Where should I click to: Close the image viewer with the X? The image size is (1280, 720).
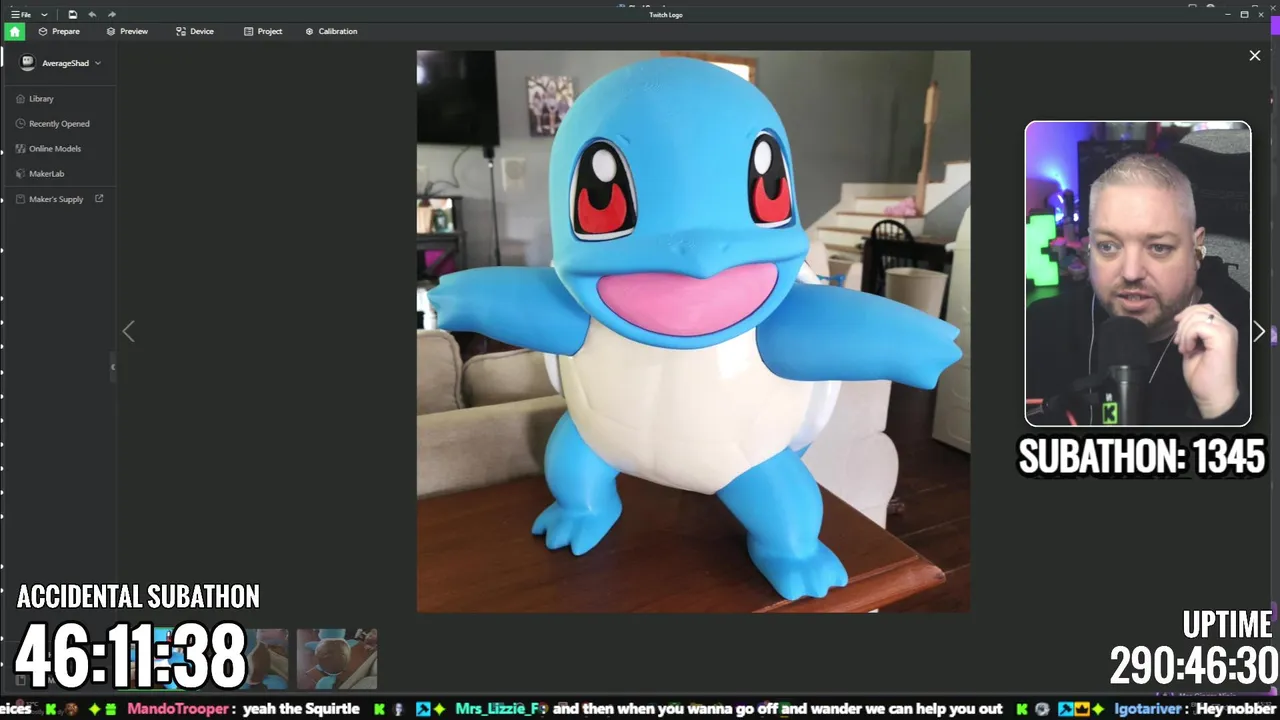point(1255,56)
